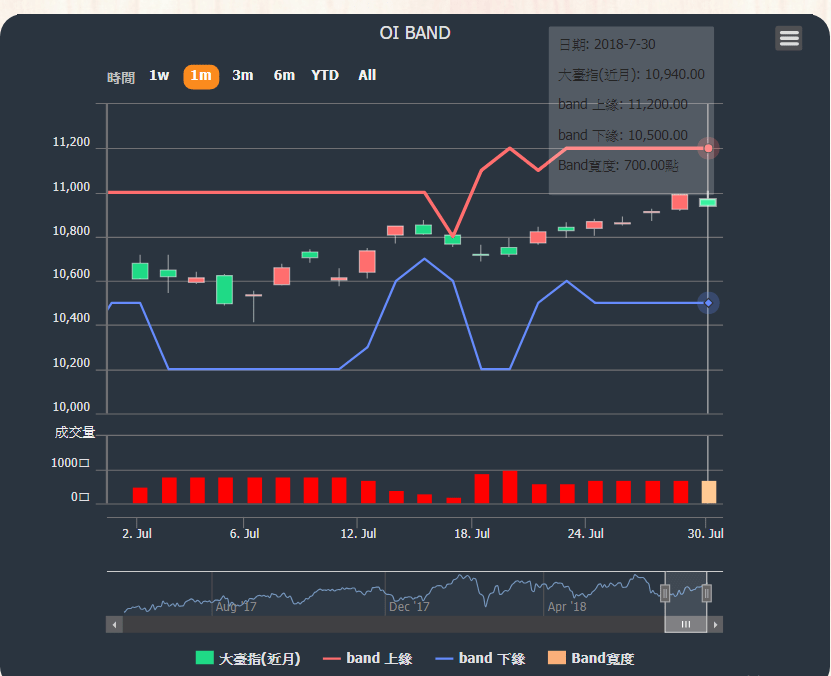
Task: Click the navigator left range handle
Action: point(665,593)
